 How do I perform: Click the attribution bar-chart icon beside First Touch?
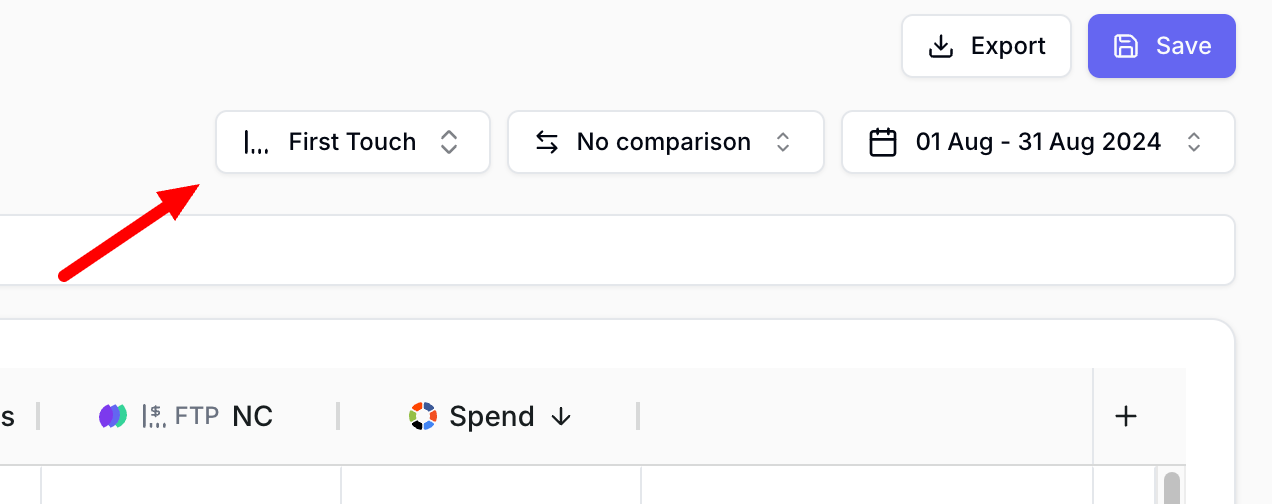pos(256,142)
